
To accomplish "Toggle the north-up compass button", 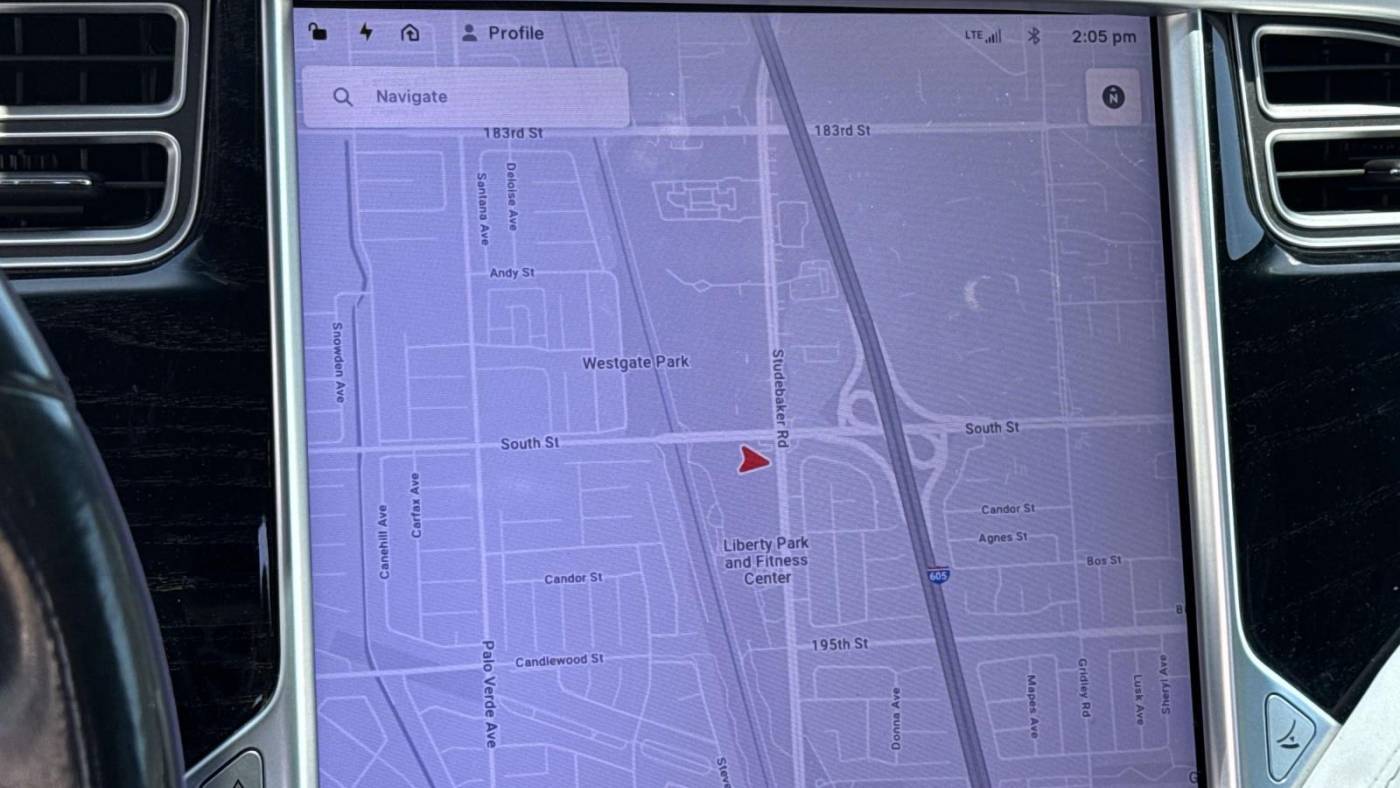I will point(1113,97).
